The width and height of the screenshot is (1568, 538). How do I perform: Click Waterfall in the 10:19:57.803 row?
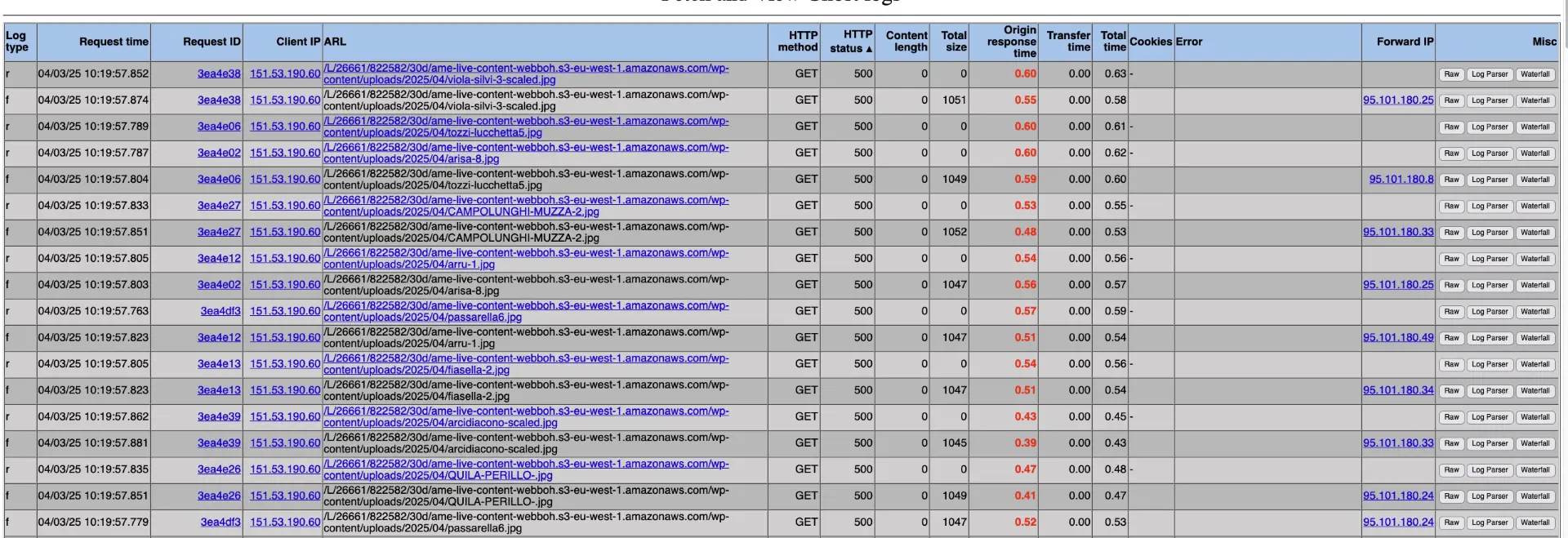(x=1535, y=286)
